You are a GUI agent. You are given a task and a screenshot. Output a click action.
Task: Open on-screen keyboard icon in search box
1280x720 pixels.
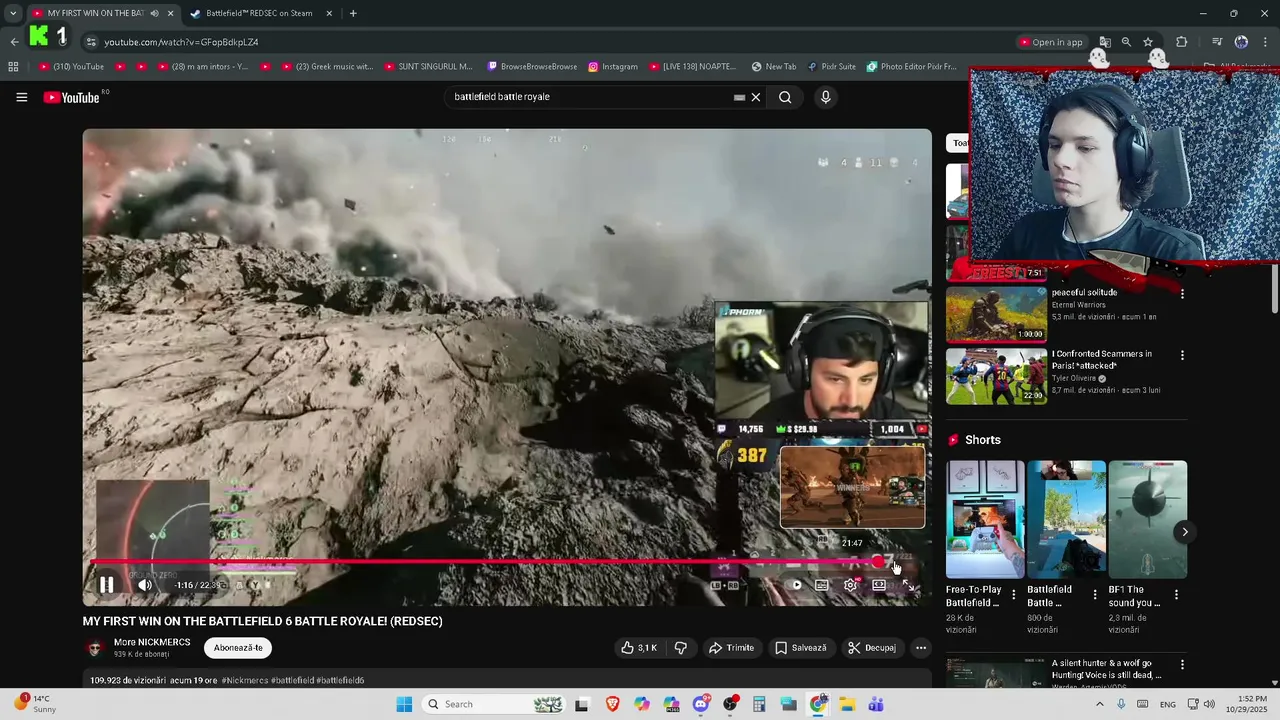coord(739,97)
